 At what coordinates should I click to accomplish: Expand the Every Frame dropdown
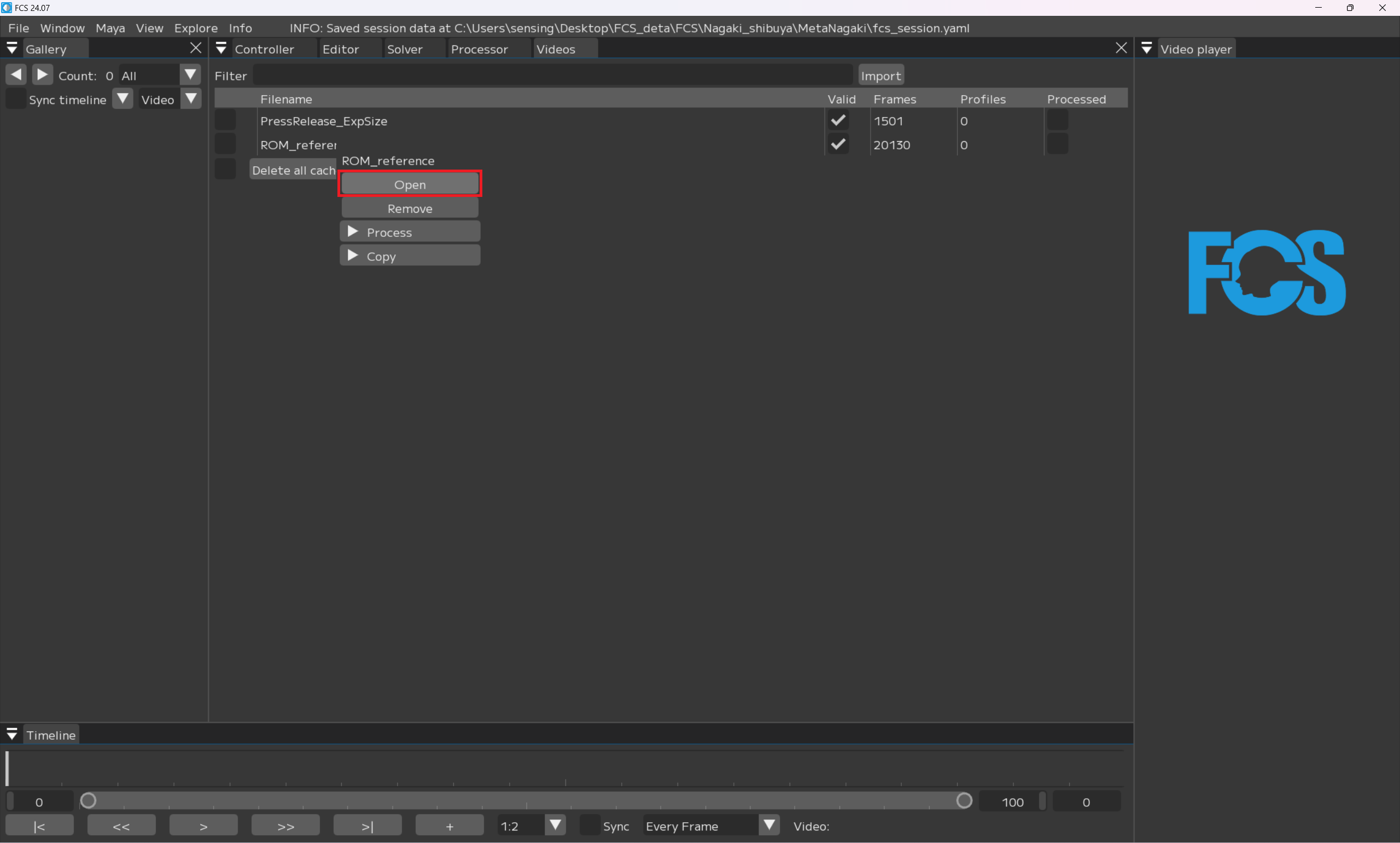769,825
